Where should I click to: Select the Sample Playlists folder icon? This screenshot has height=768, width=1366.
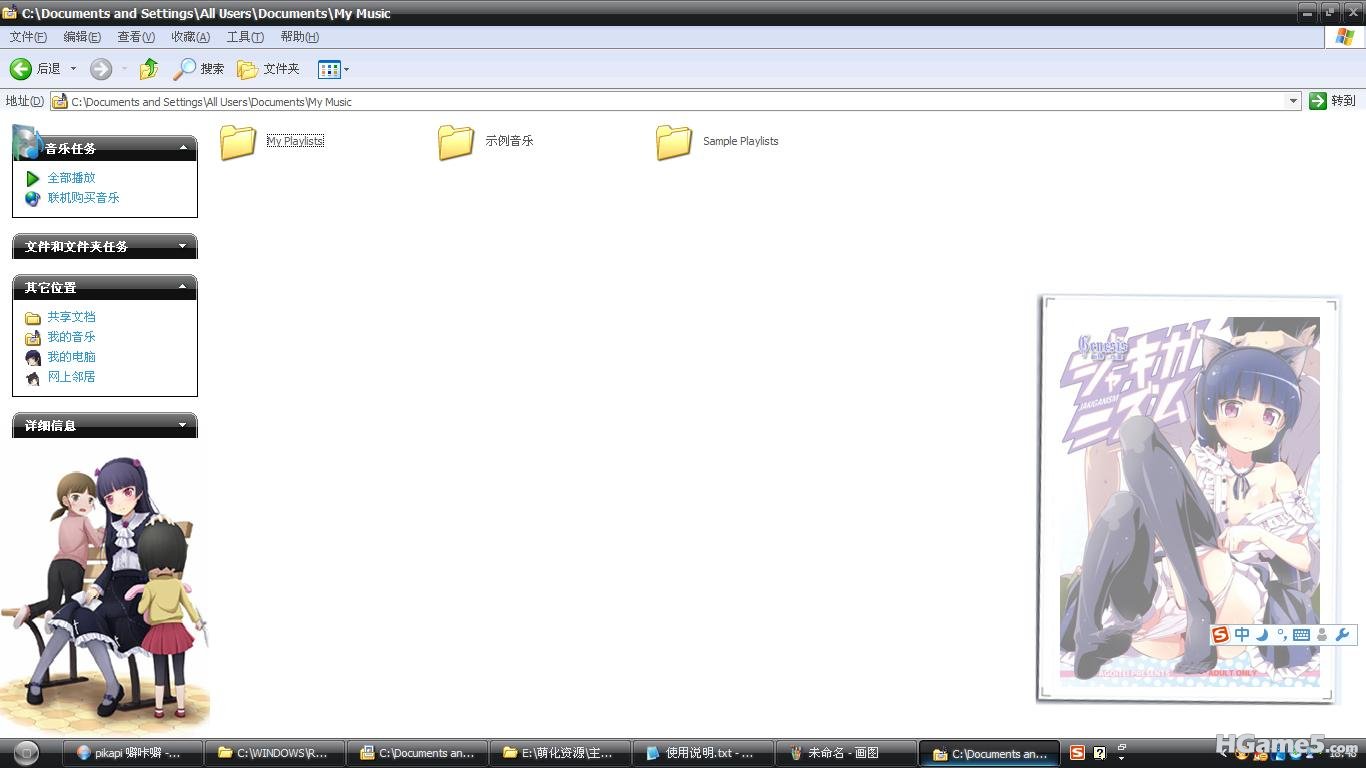674,142
